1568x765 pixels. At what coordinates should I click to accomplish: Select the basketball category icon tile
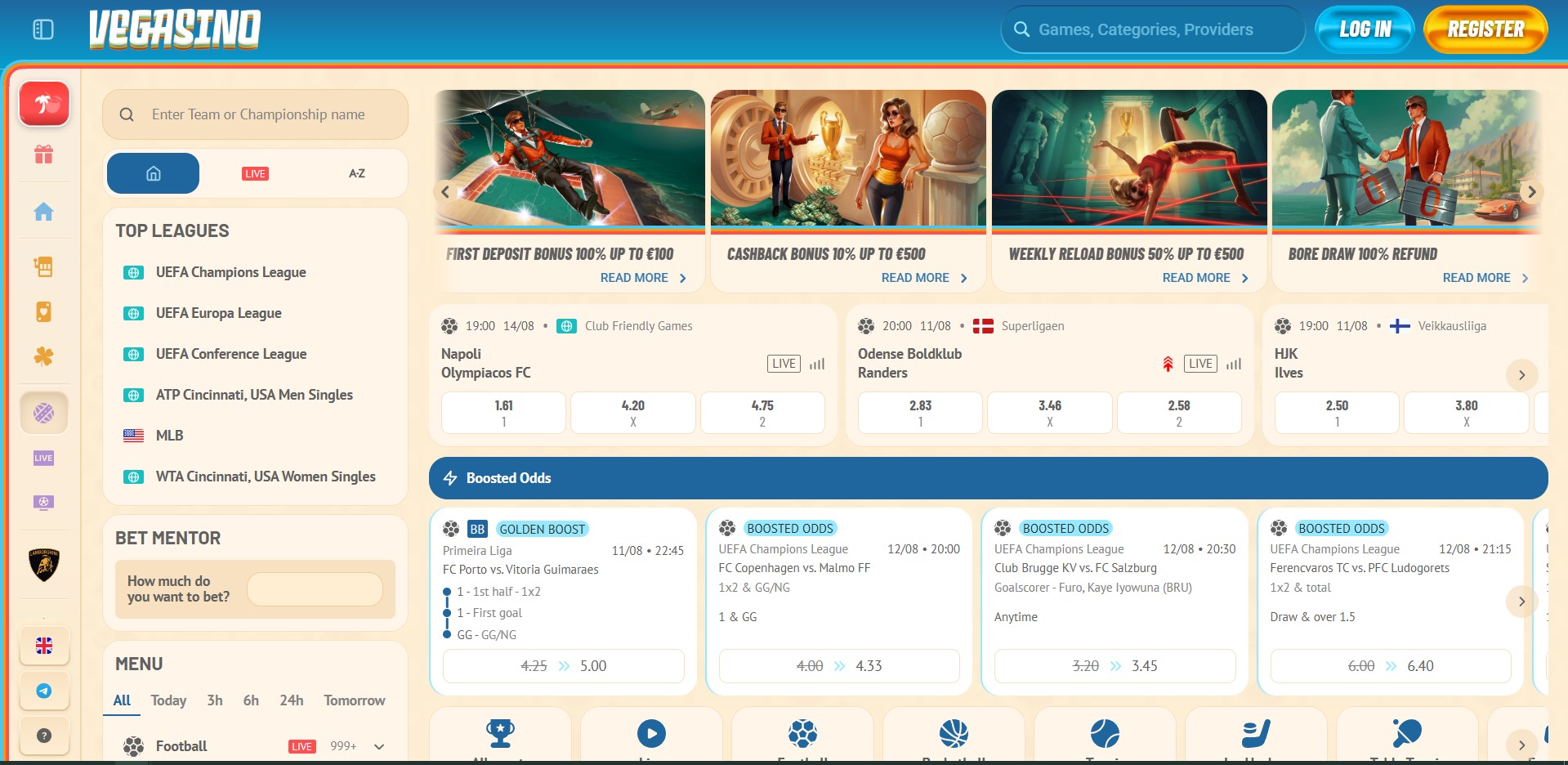tap(954, 733)
